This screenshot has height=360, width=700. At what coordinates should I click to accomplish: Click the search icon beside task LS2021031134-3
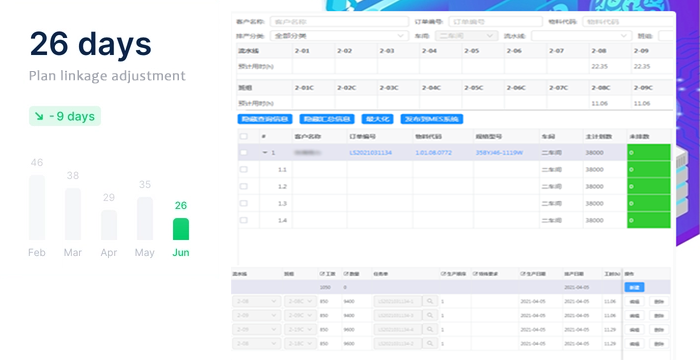(x=429, y=316)
